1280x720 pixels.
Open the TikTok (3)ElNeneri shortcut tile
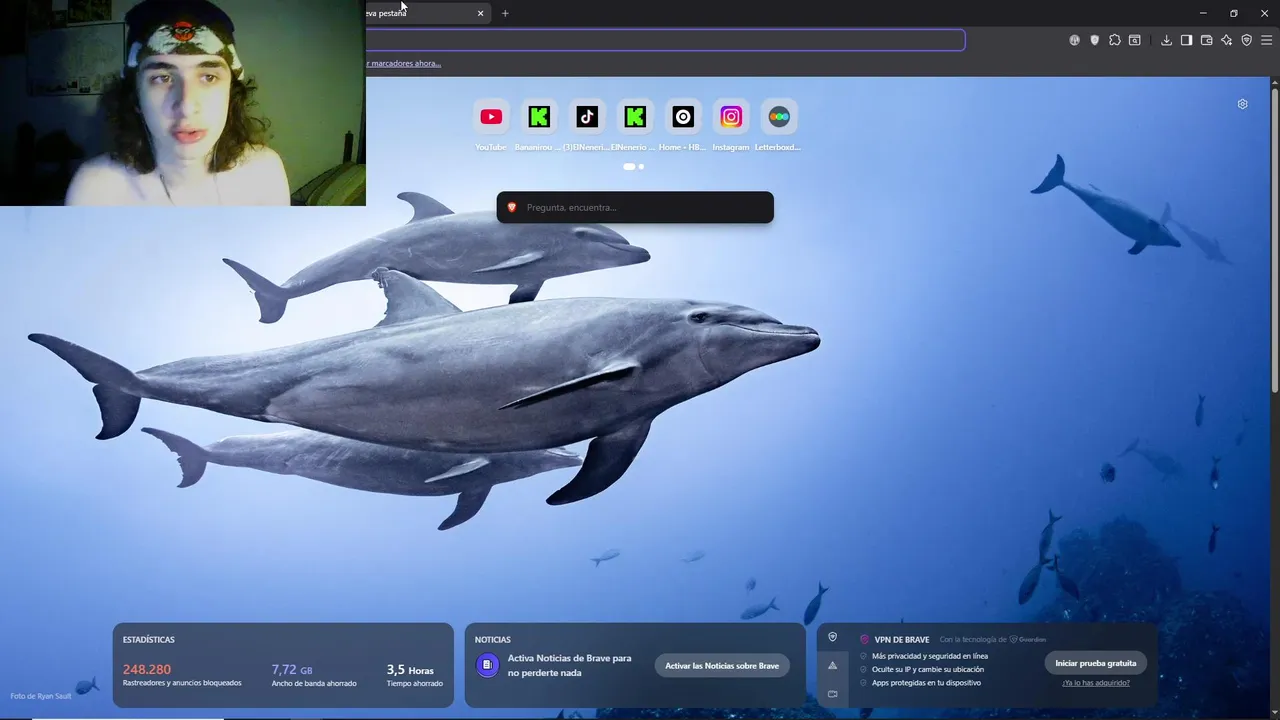587,117
